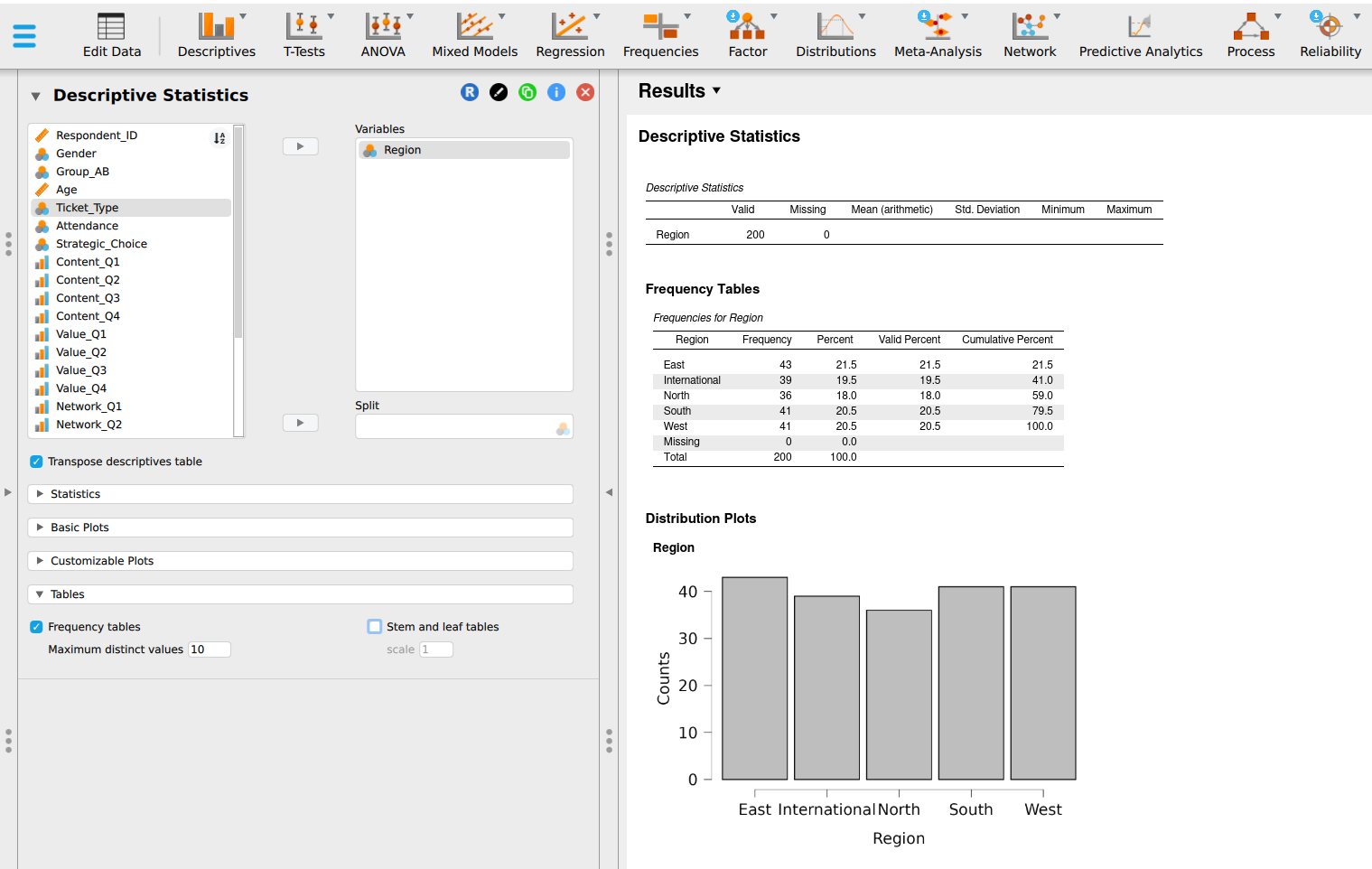The image size is (1372, 869).
Task: Open the ANOVA module menu
Action: [383, 36]
